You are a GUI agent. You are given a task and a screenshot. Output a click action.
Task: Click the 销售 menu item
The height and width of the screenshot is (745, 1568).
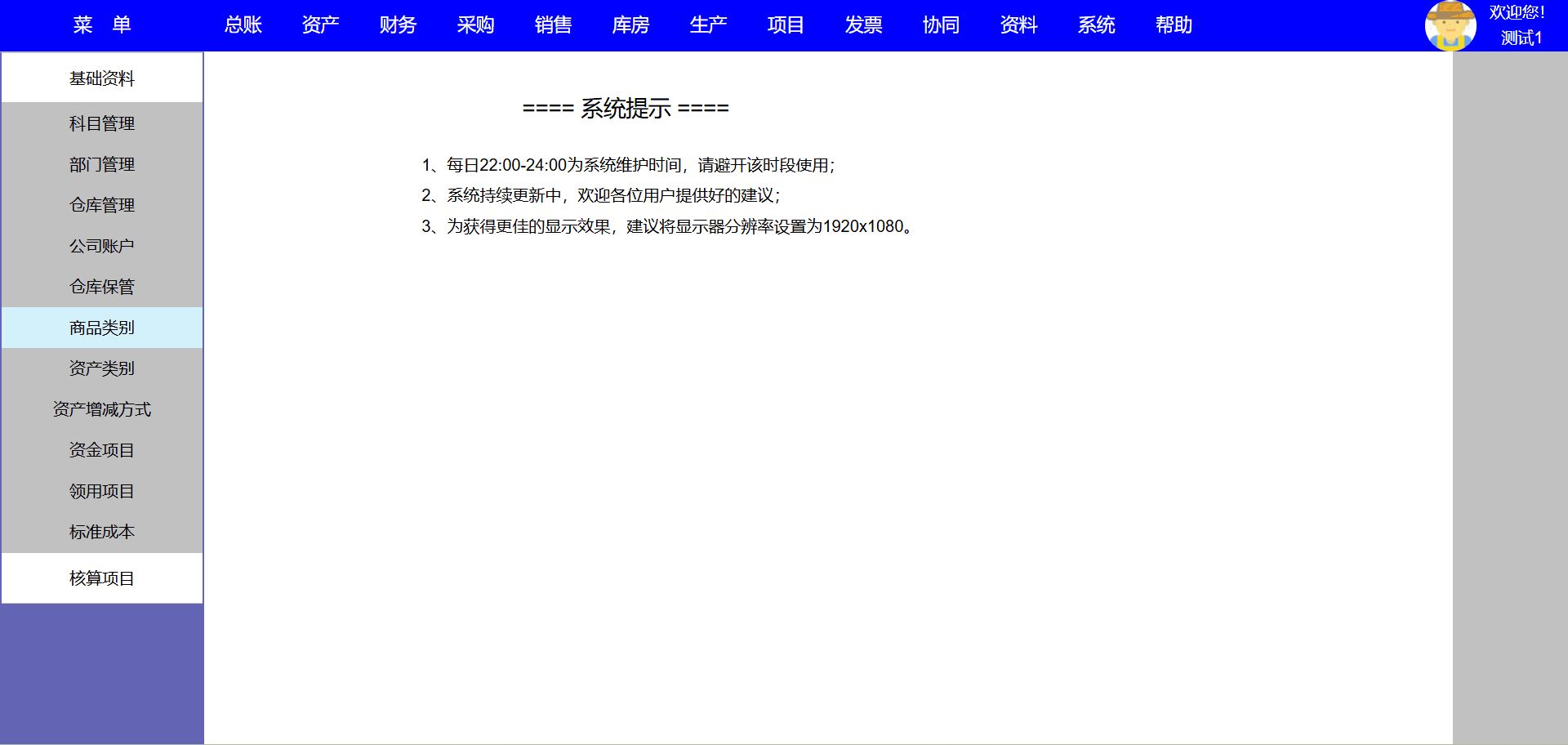pyautogui.click(x=554, y=25)
